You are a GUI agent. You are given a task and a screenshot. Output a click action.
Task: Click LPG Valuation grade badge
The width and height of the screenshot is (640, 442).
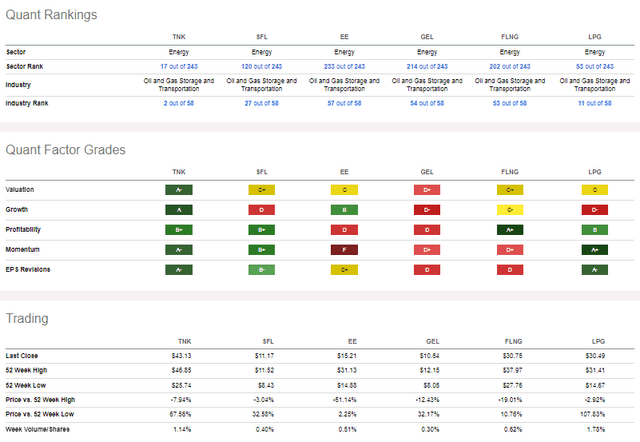(595, 190)
